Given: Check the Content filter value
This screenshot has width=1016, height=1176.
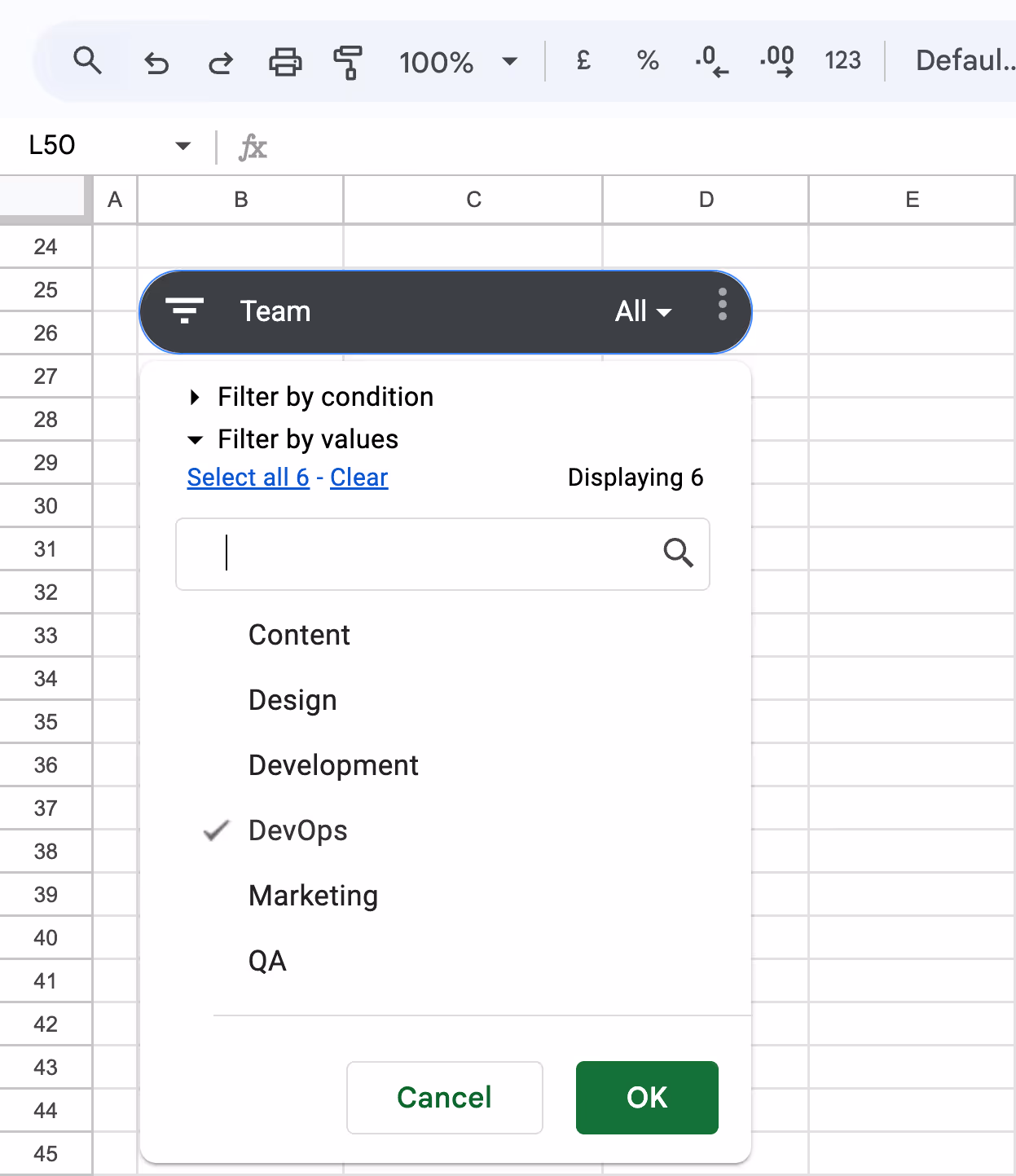Looking at the screenshot, I should 299,635.
